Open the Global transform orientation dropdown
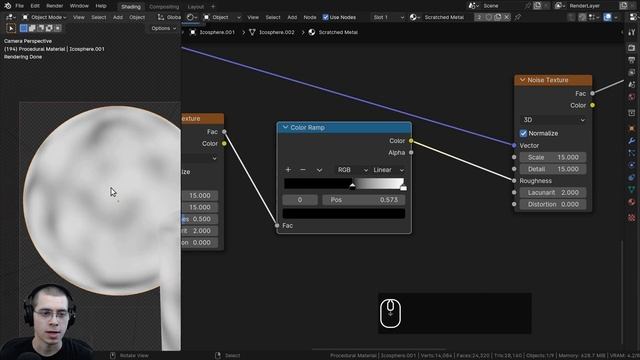Screen dimensions: 640x360 point(169,17)
